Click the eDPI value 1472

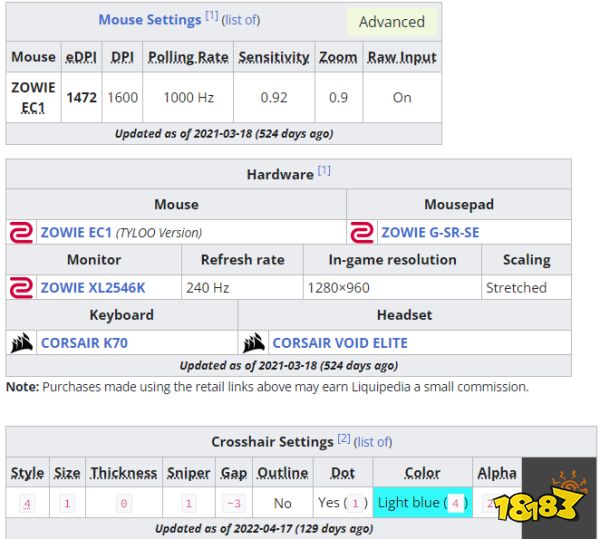coord(82,98)
